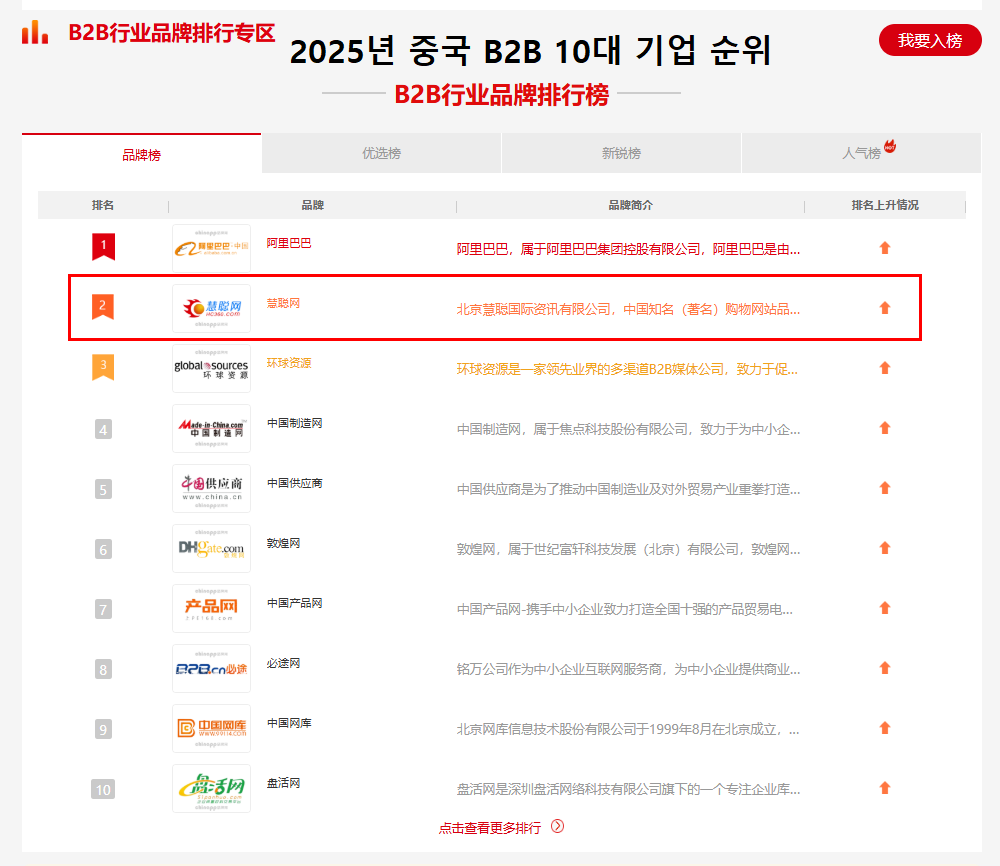The image size is (1000, 866).
Task: Open the 环球资源 brand name link
Action: [x=289, y=363]
